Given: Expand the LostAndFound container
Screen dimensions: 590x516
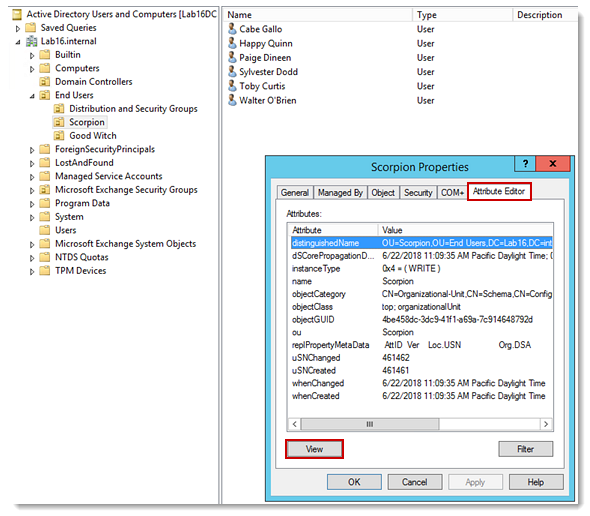Looking at the screenshot, I should tap(32, 164).
